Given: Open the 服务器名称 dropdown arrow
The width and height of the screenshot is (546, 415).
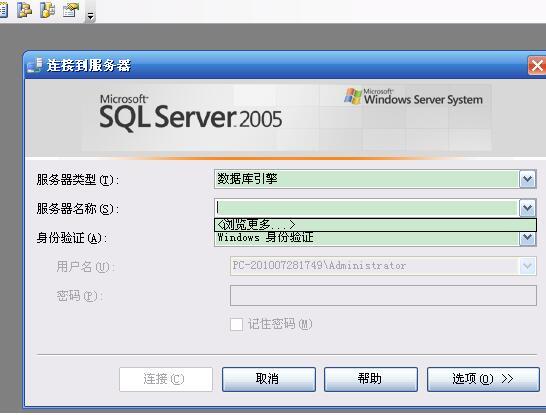Looking at the screenshot, I should 528,208.
